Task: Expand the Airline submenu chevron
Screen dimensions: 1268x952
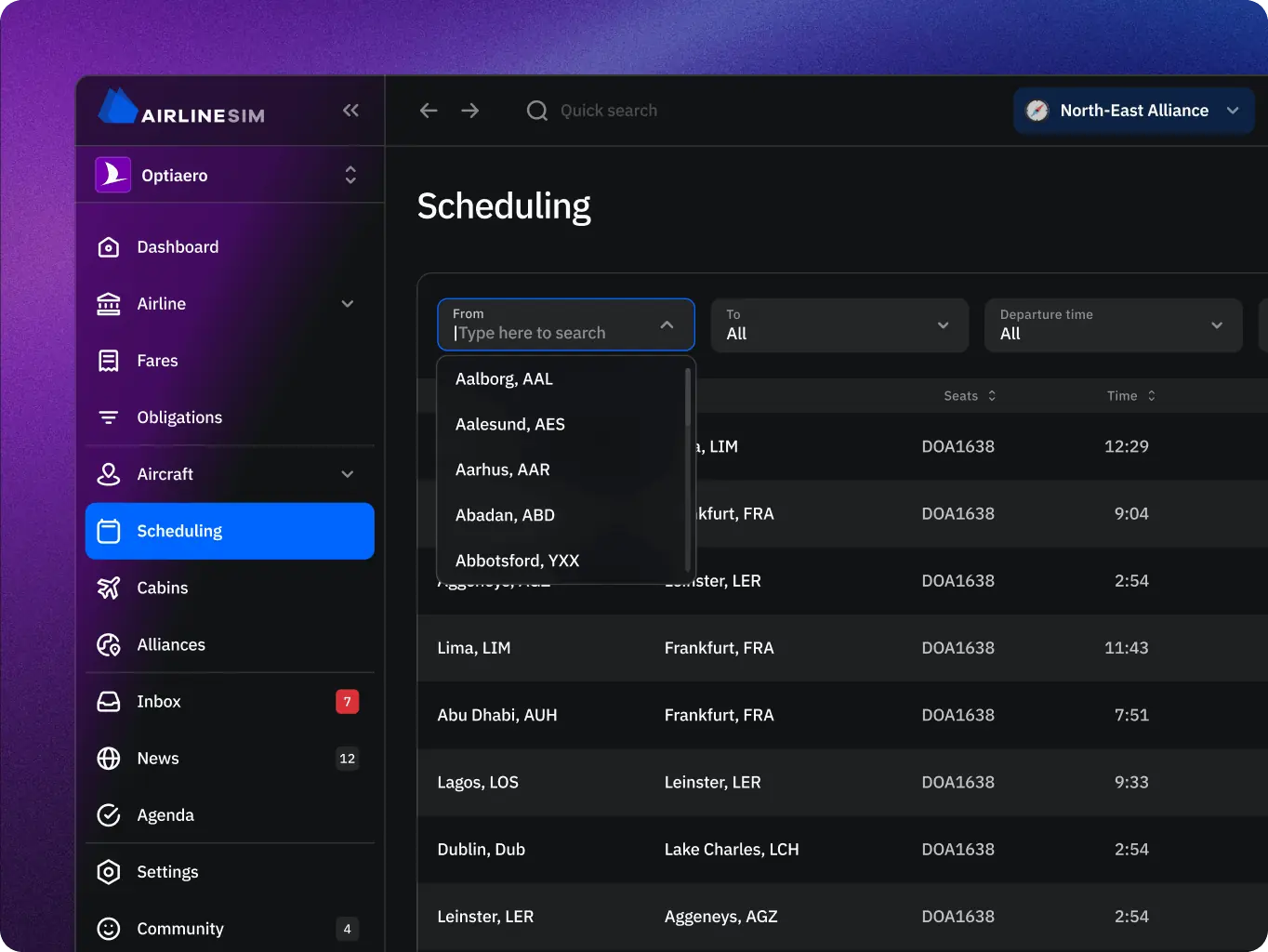Action: coord(348,304)
